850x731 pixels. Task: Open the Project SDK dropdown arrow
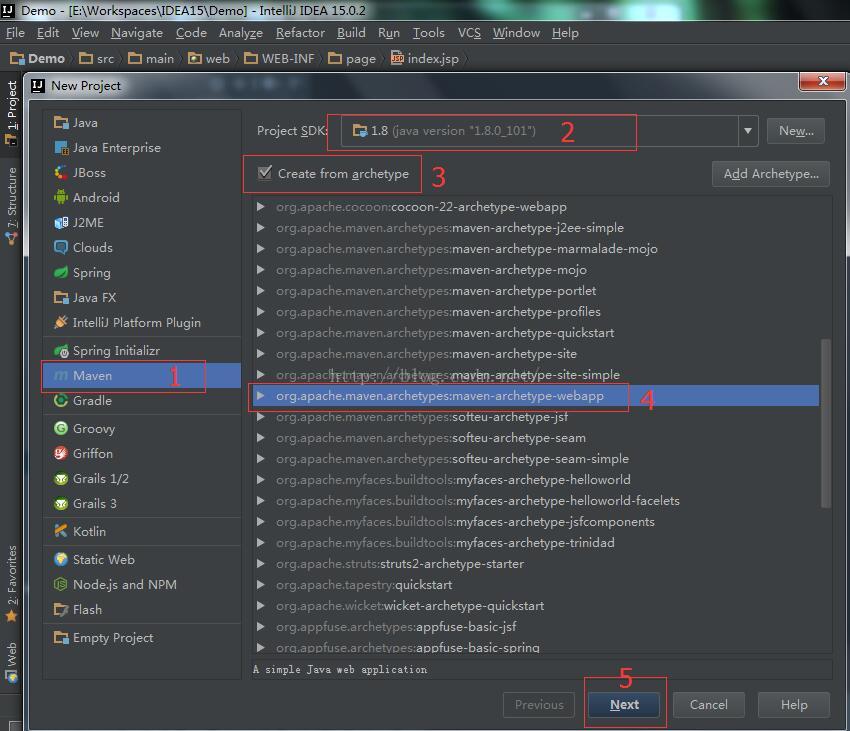pyautogui.click(x=748, y=131)
